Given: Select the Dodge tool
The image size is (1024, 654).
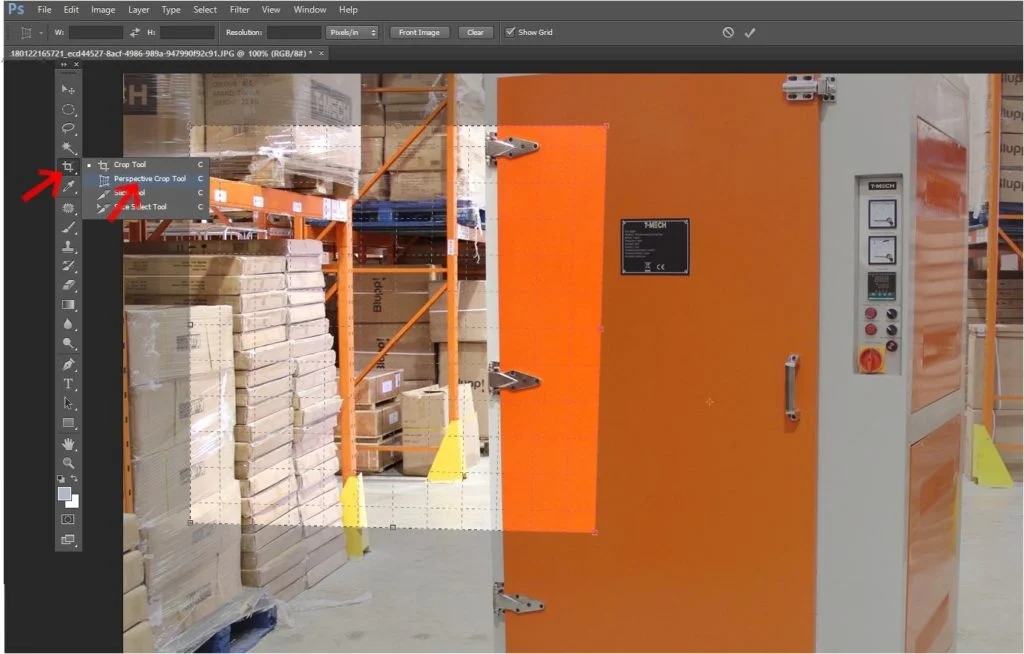Looking at the screenshot, I should (x=68, y=343).
